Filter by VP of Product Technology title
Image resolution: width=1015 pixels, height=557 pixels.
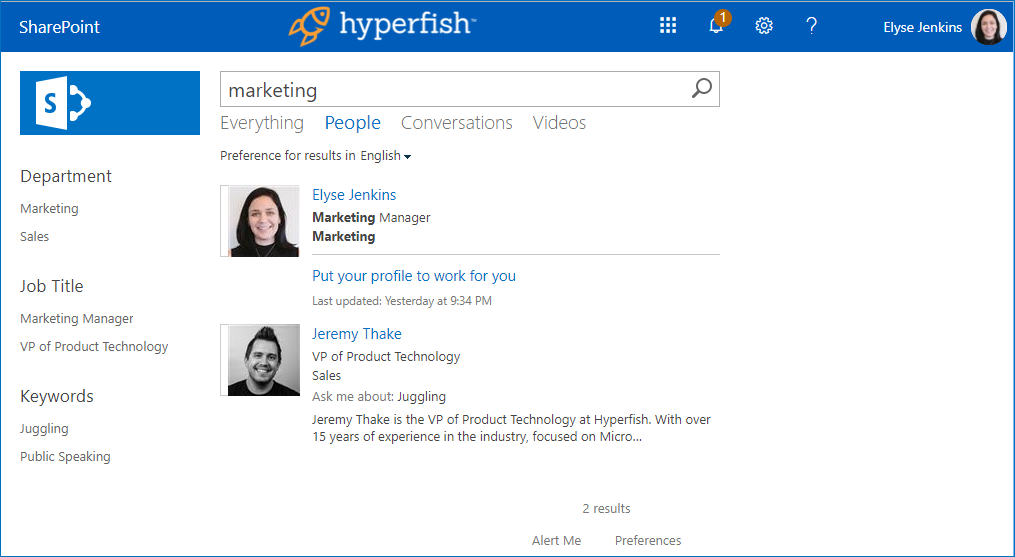click(x=94, y=347)
